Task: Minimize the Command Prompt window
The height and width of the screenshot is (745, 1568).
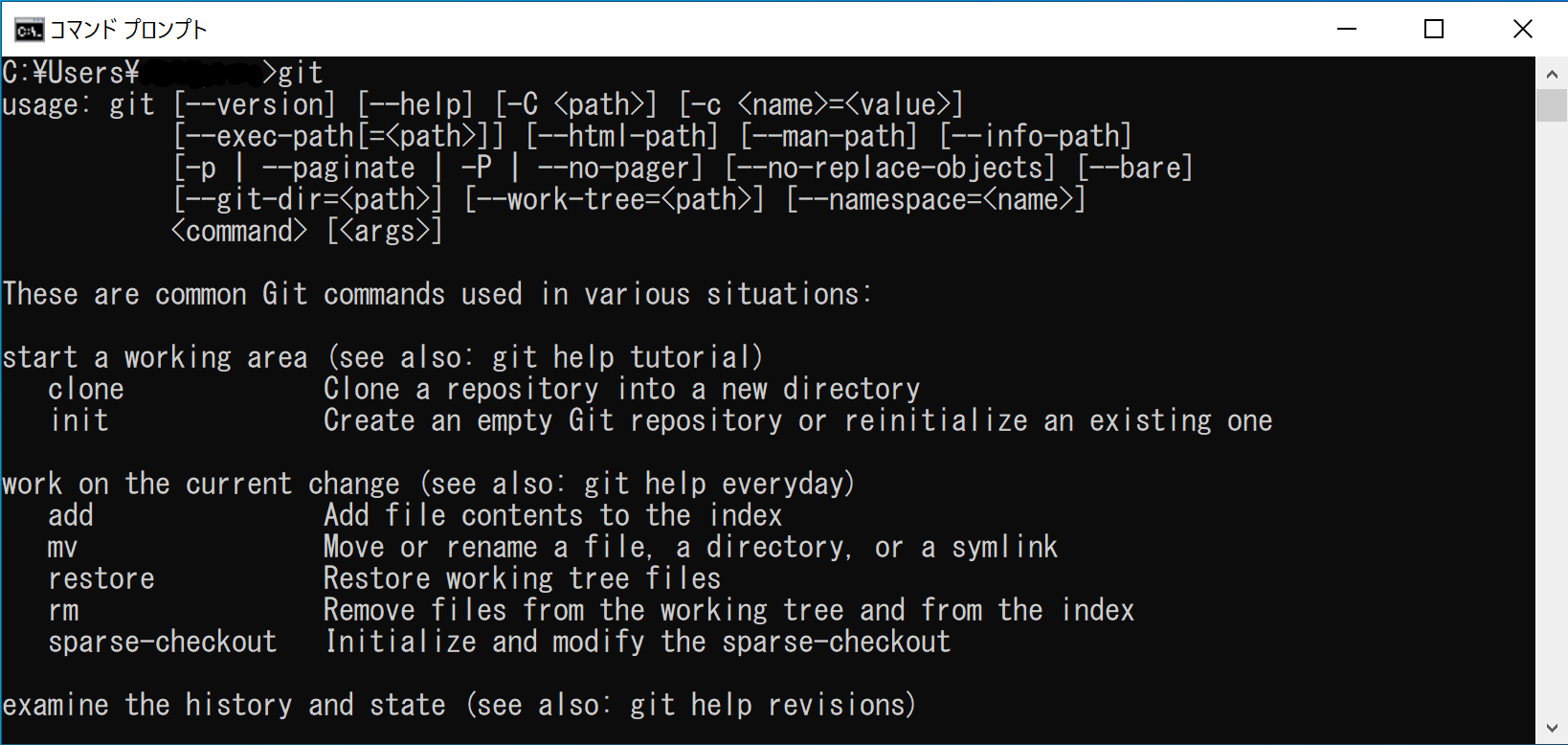Action: tap(1347, 29)
